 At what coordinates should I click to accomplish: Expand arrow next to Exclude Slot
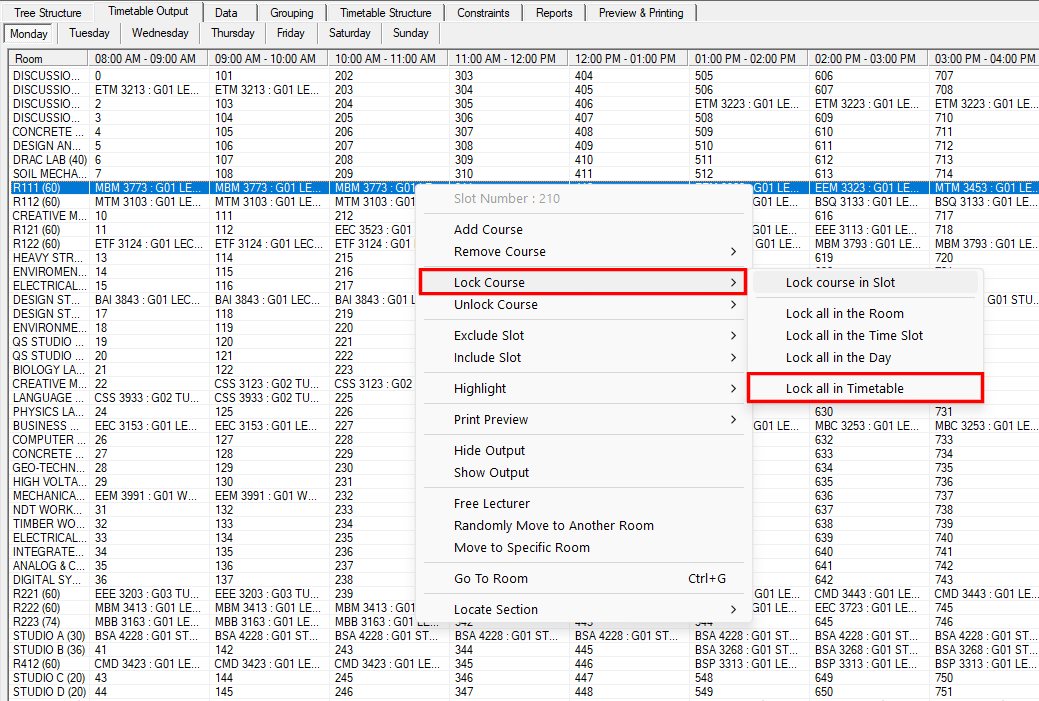[733, 335]
